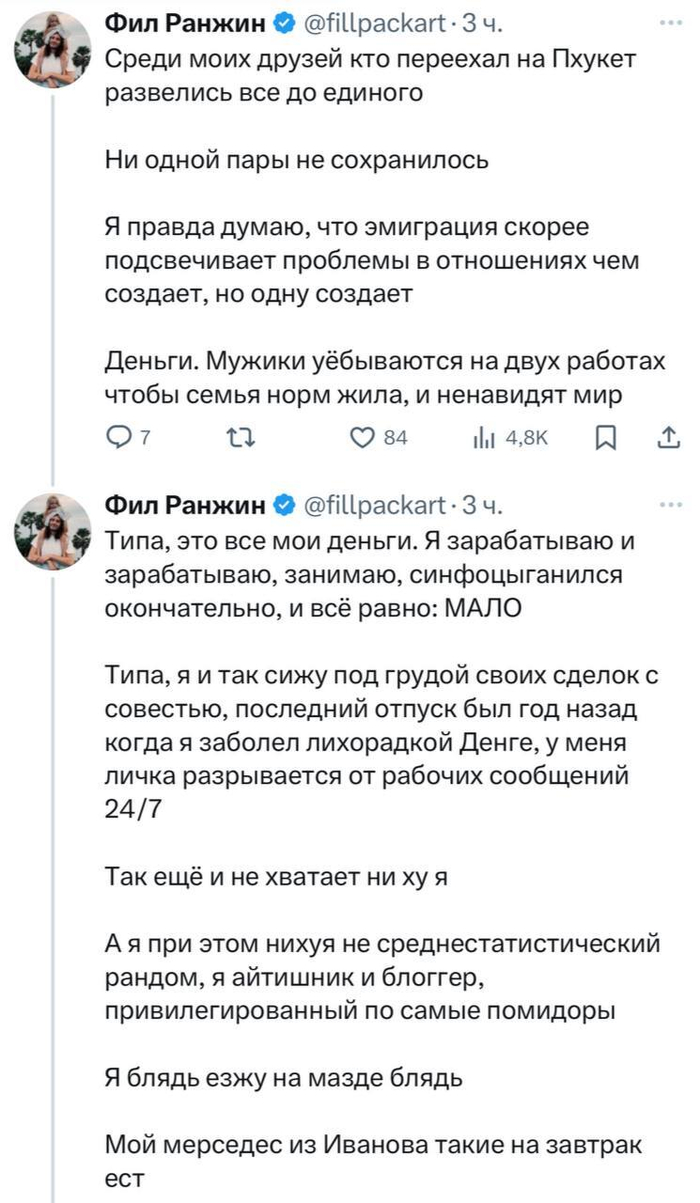Open the profile avatar on the second tweet
Viewport: 700px width, 1203px height.
click(x=52, y=535)
